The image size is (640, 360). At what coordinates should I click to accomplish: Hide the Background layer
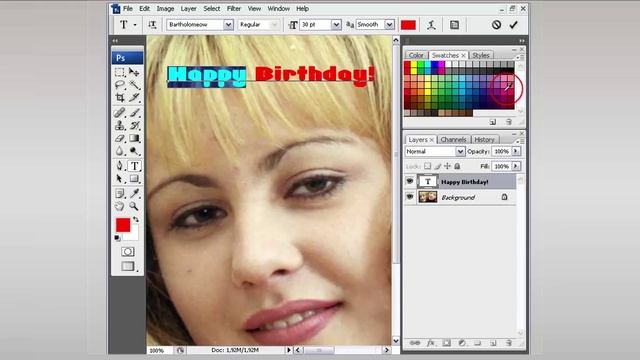410,197
